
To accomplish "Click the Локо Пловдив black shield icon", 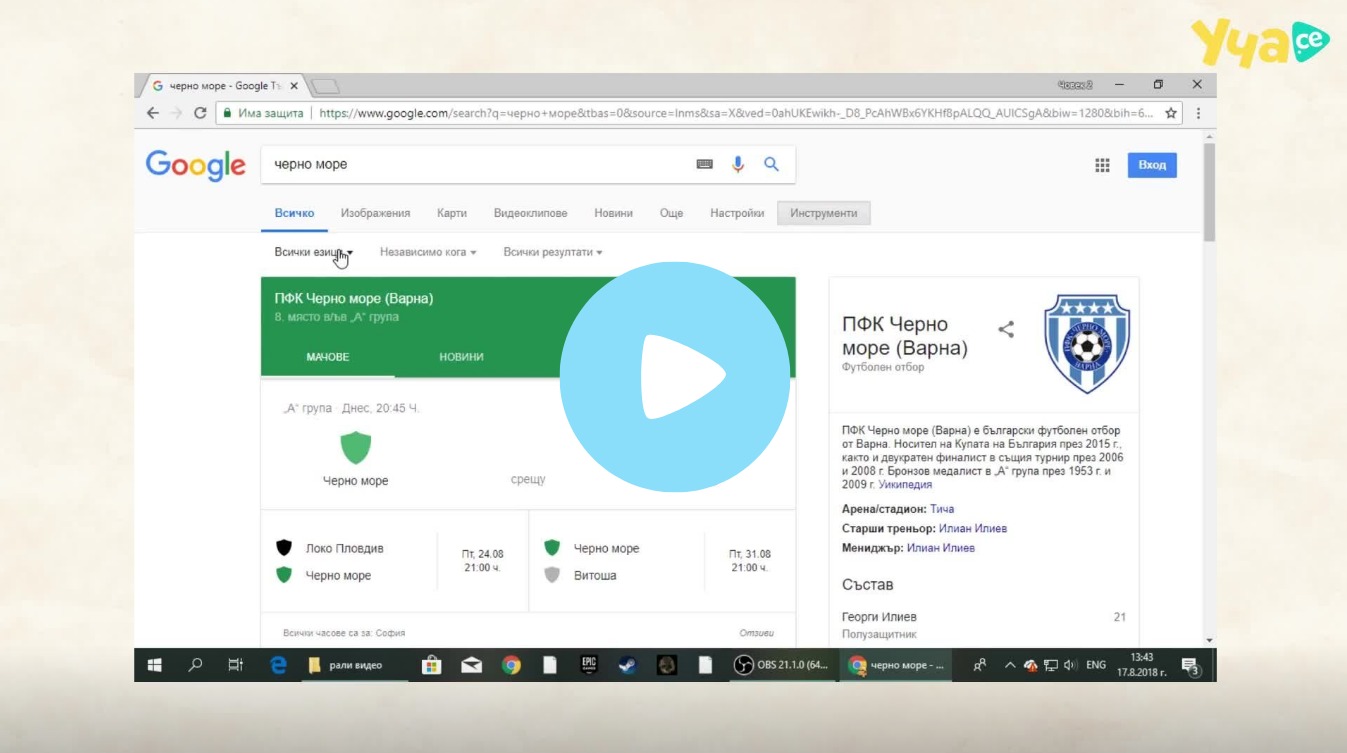I will click(284, 548).
